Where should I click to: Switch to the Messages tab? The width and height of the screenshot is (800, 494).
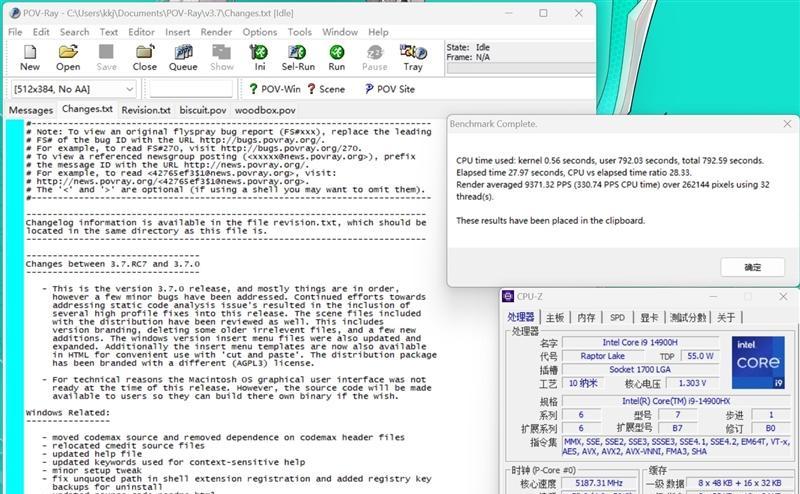[31, 110]
